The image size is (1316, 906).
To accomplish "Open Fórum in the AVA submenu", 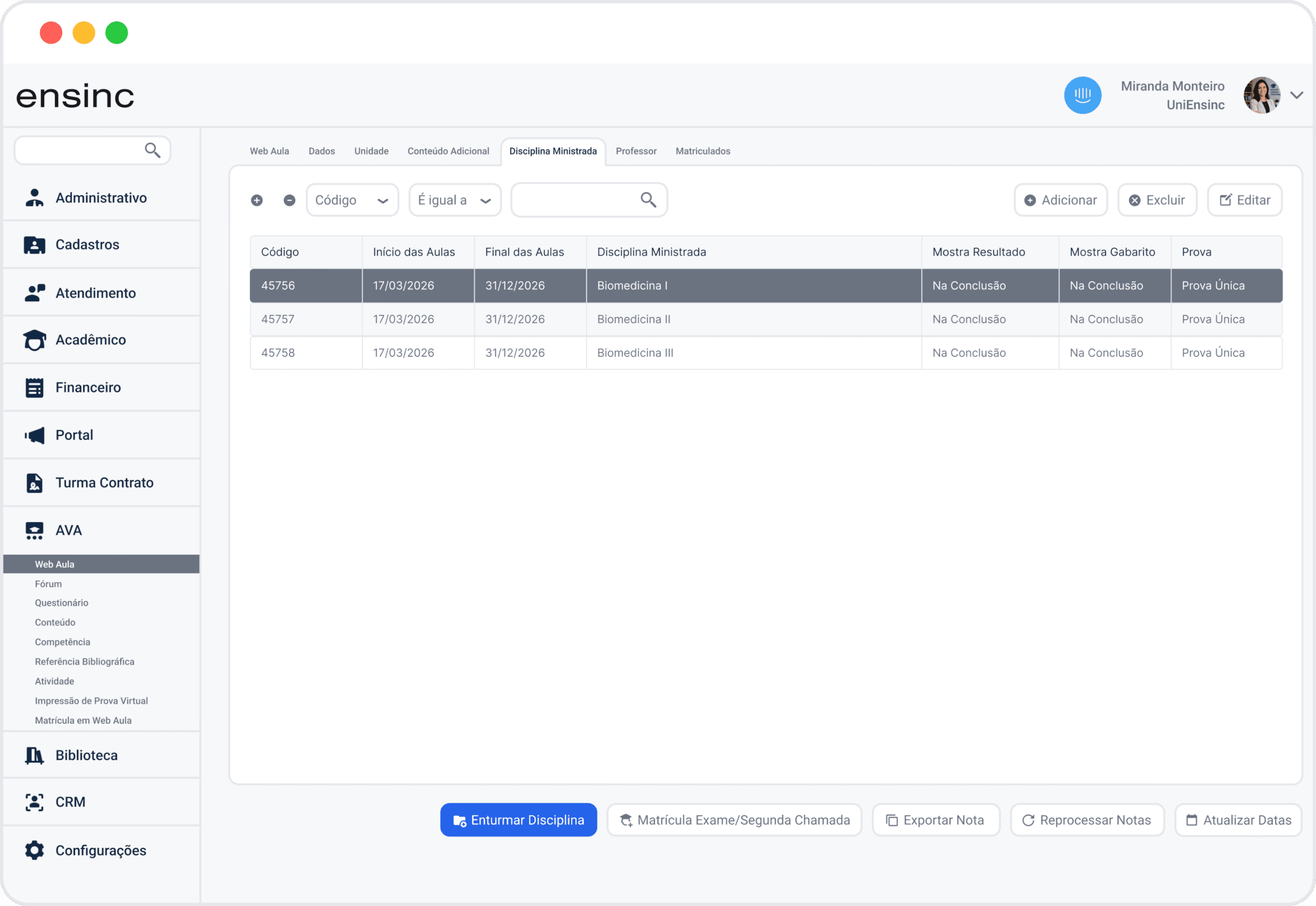I will (48, 584).
